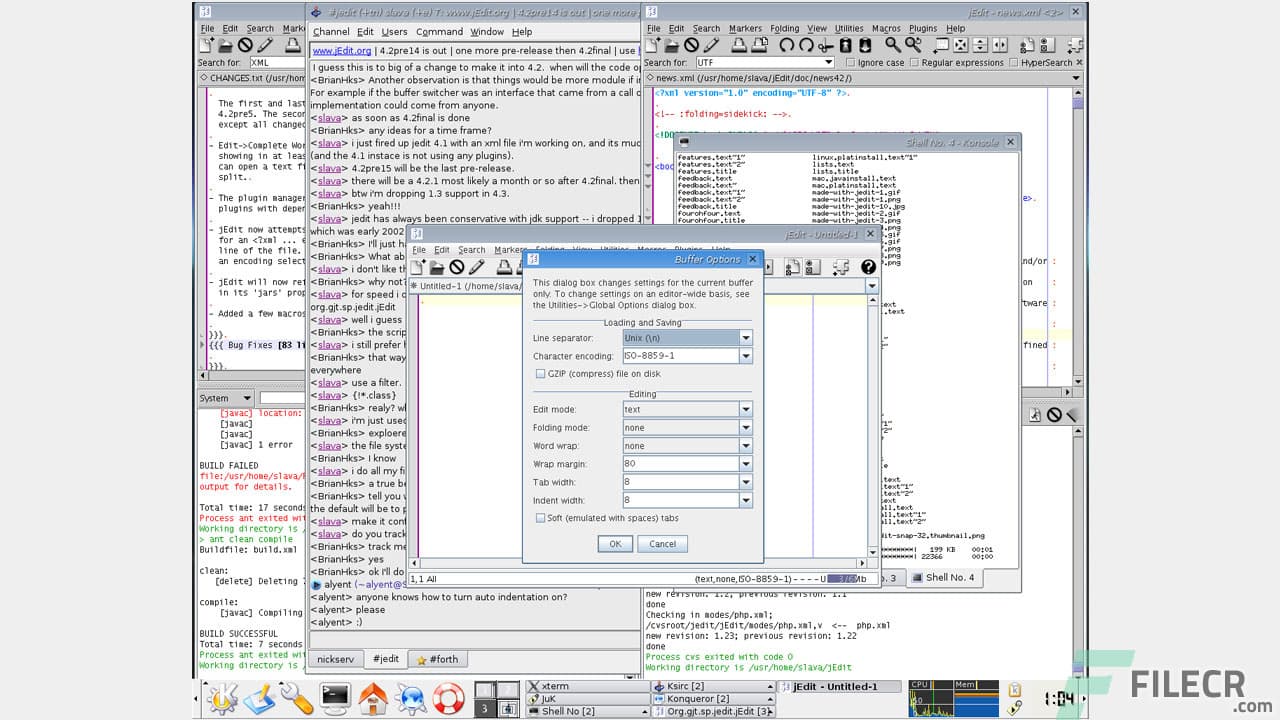The height and width of the screenshot is (720, 1280).
Task: Click OK in Buffer Options dialog
Action: coord(614,544)
